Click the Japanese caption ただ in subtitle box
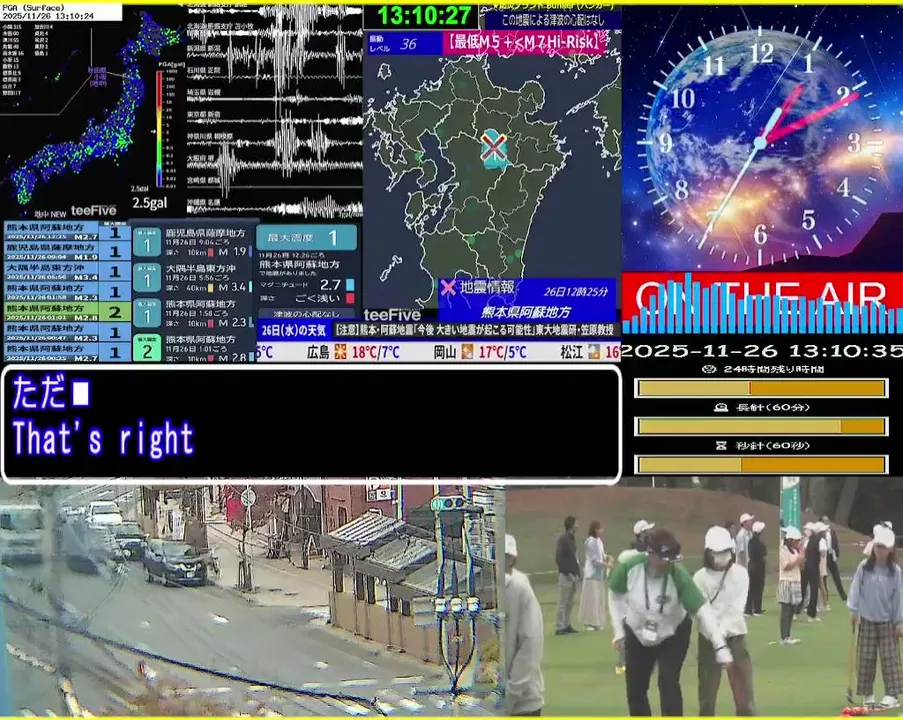This screenshot has height=720, width=903. click(x=39, y=393)
